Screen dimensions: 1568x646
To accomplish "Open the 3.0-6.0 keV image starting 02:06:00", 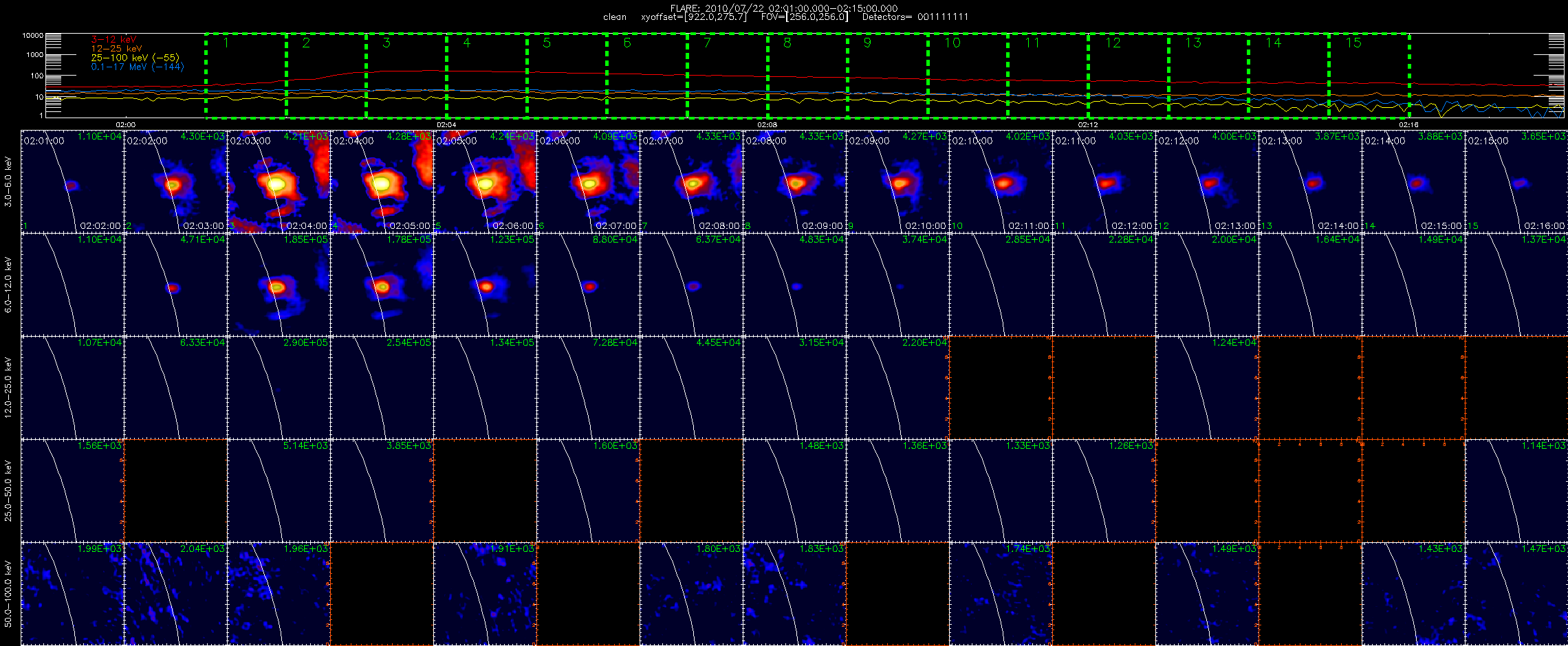I will click(588, 181).
